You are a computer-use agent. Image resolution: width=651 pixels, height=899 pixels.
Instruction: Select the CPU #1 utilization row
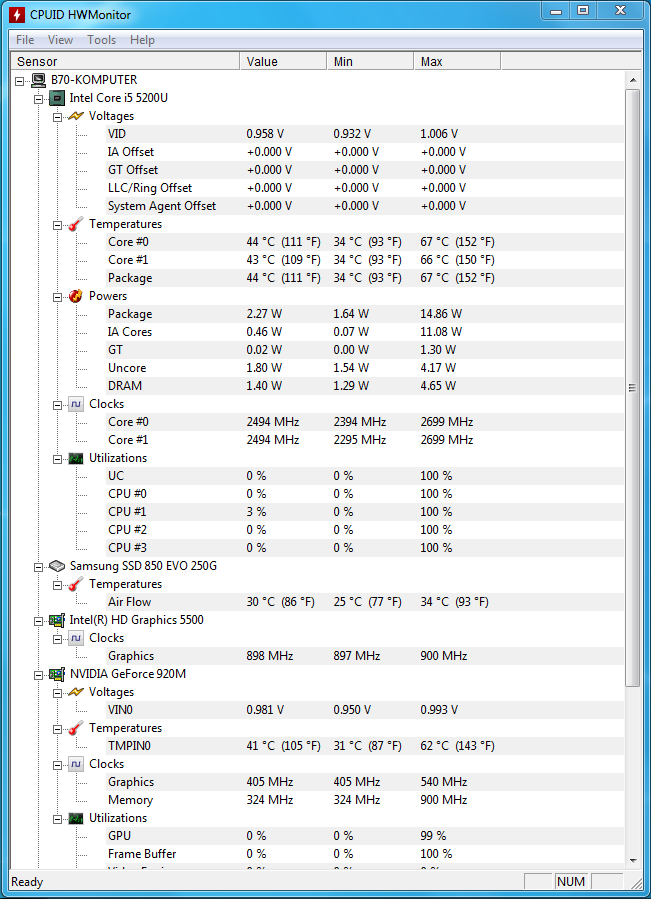365,512
